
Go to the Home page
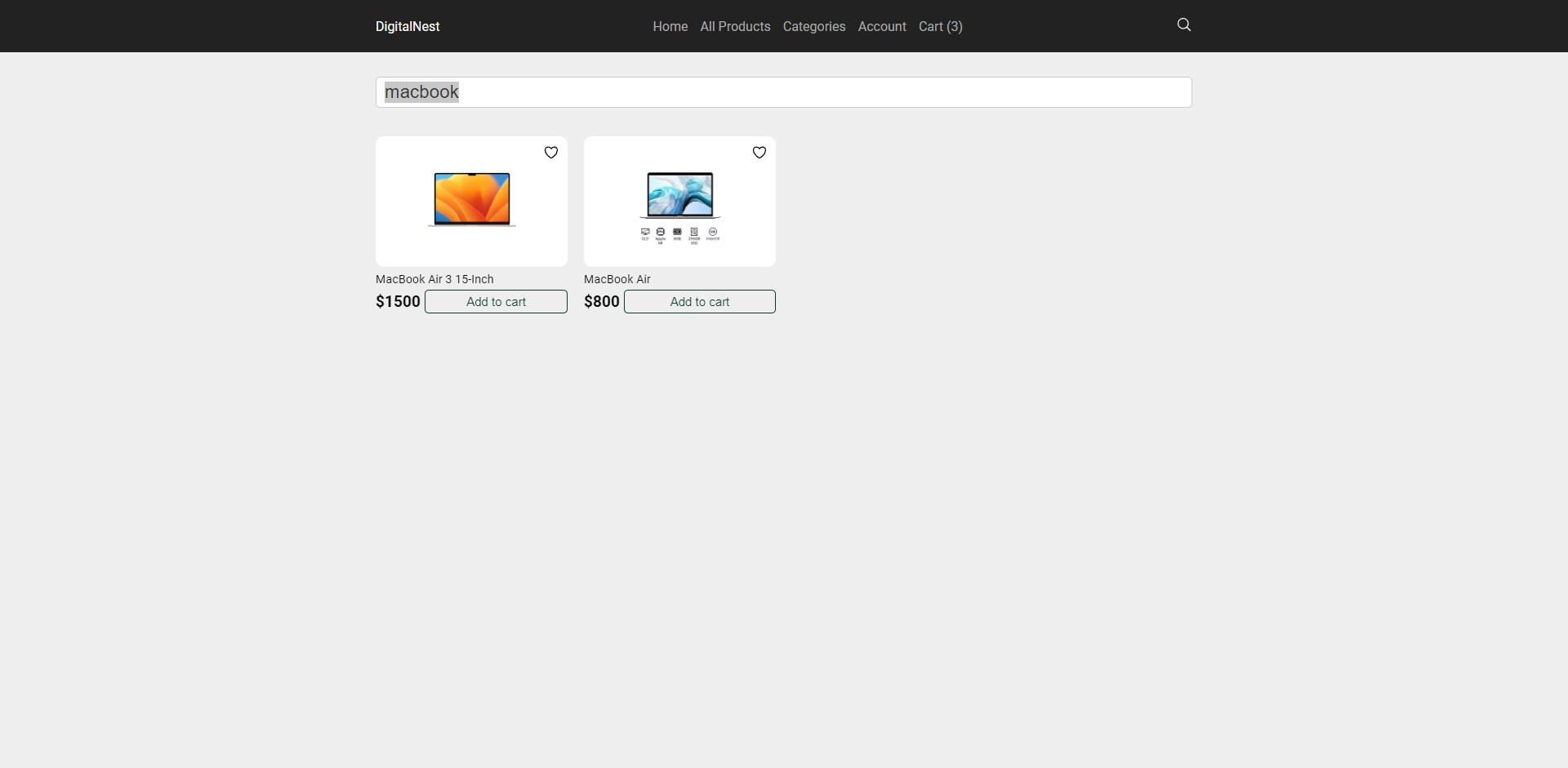670,26
